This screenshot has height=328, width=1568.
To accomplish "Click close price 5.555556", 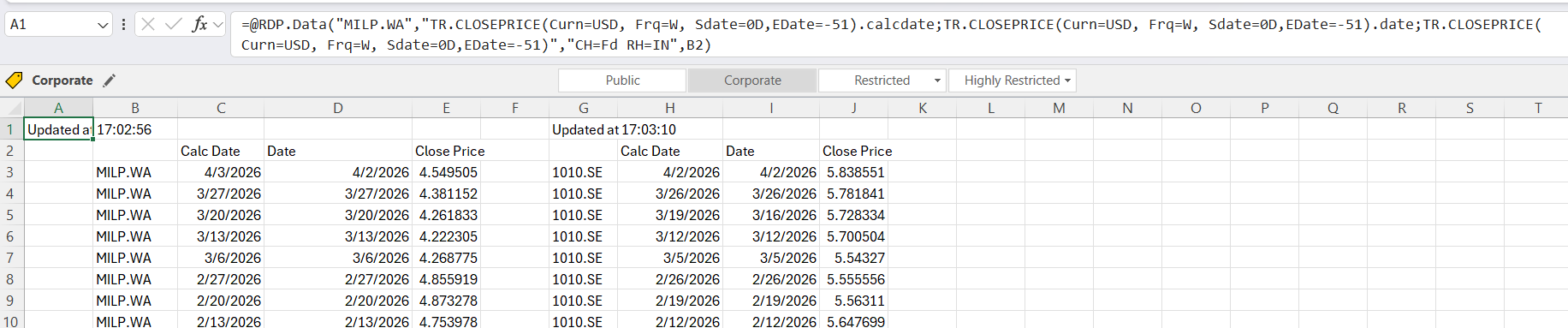I will tap(853, 279).
